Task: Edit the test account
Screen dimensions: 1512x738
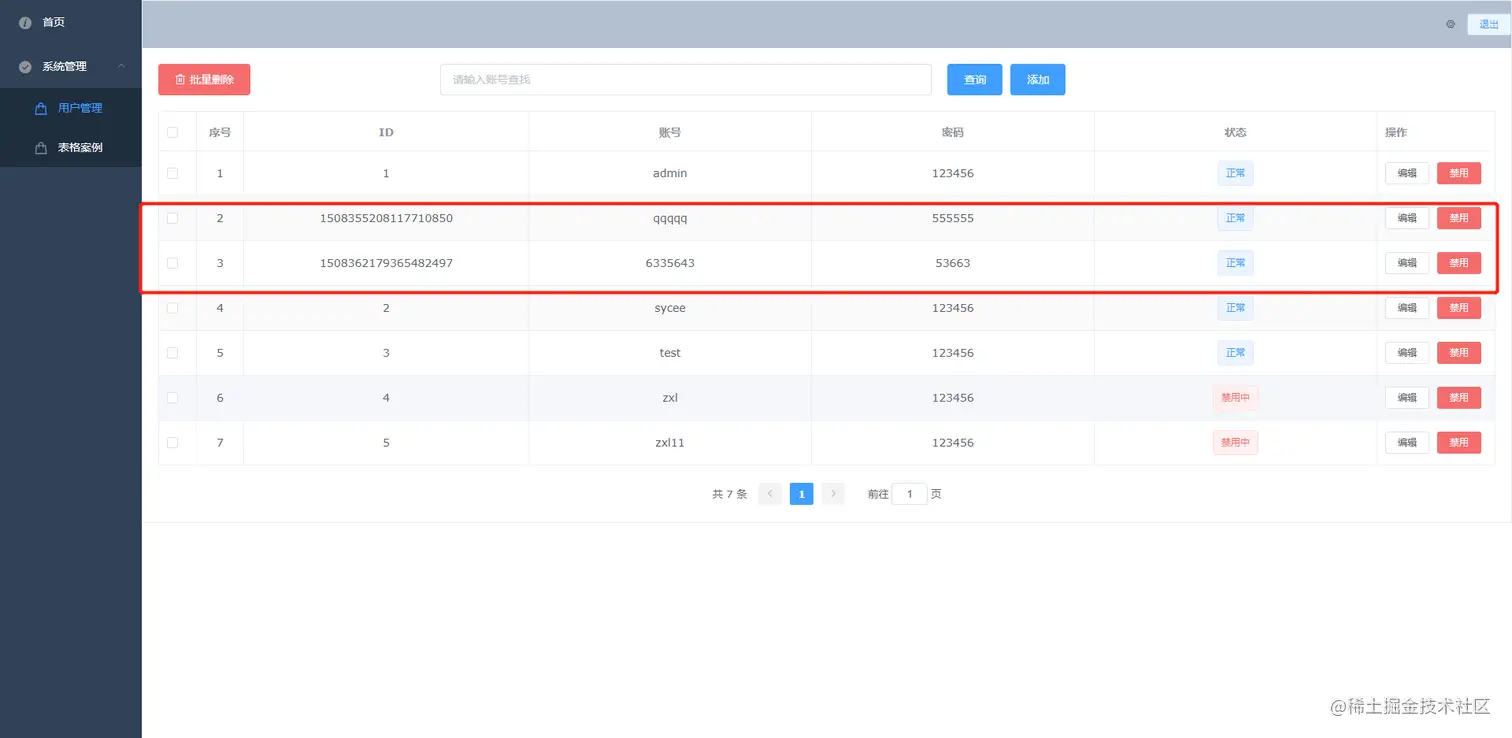Action: tap(1407, 353)
